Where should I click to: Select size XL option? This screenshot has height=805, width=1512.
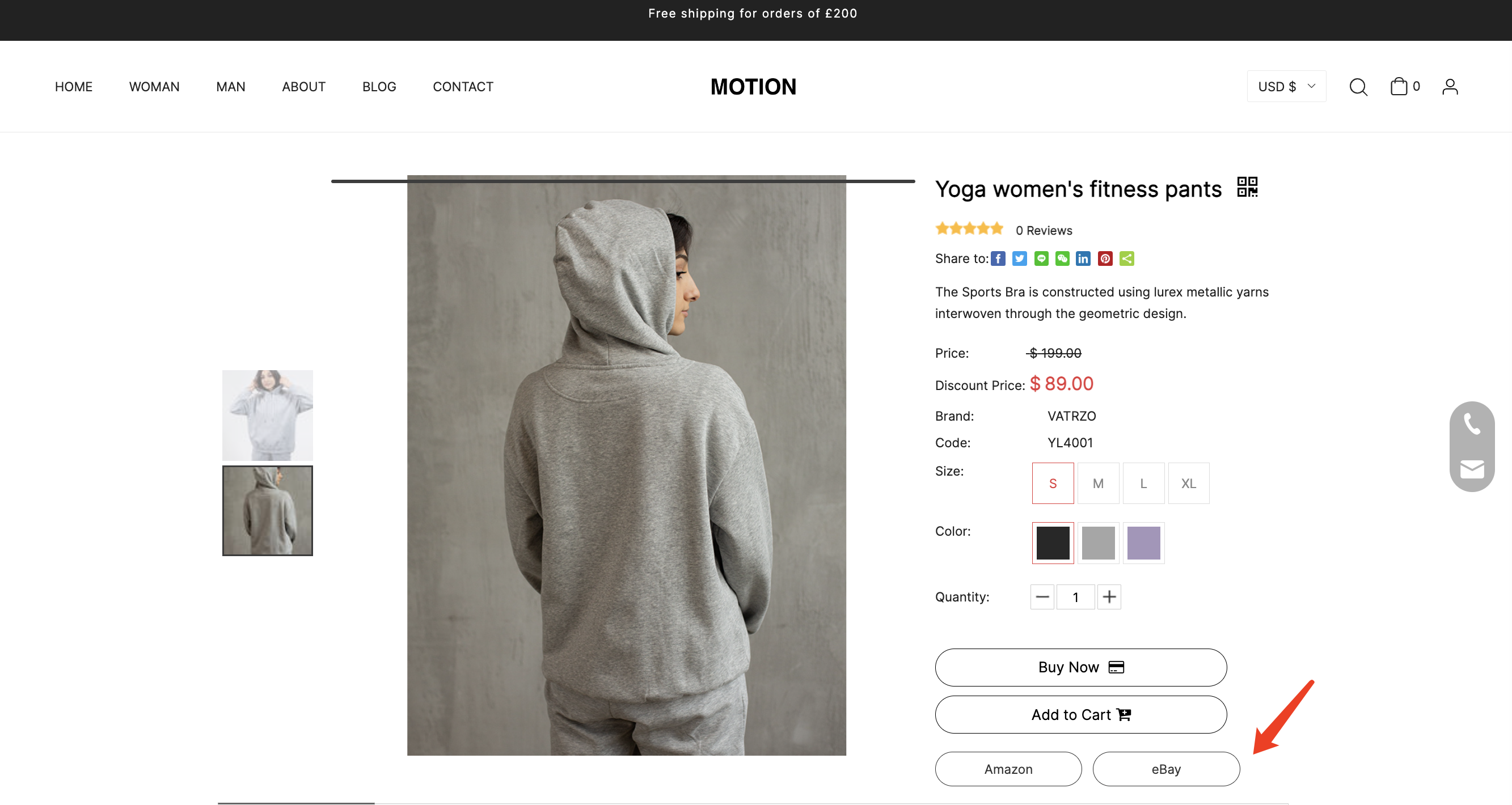[1188, 484]
